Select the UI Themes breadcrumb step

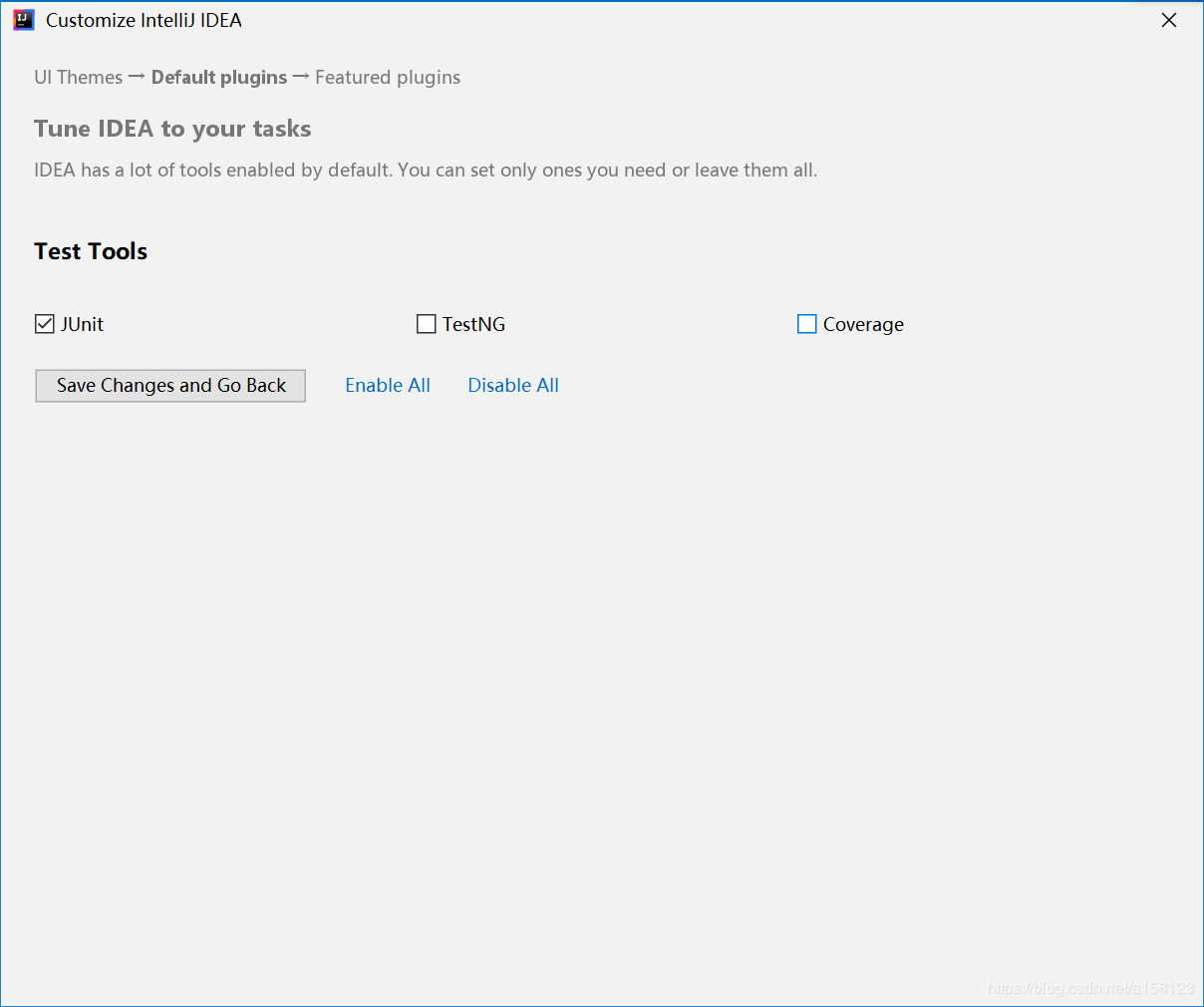79,78
